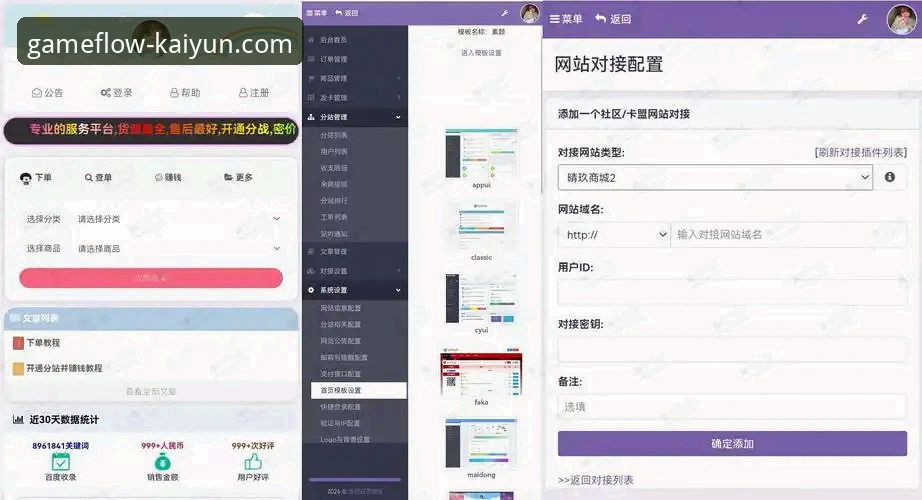
Task: Open the http:// protocol dropdown
Action: (x=614, y=235)
